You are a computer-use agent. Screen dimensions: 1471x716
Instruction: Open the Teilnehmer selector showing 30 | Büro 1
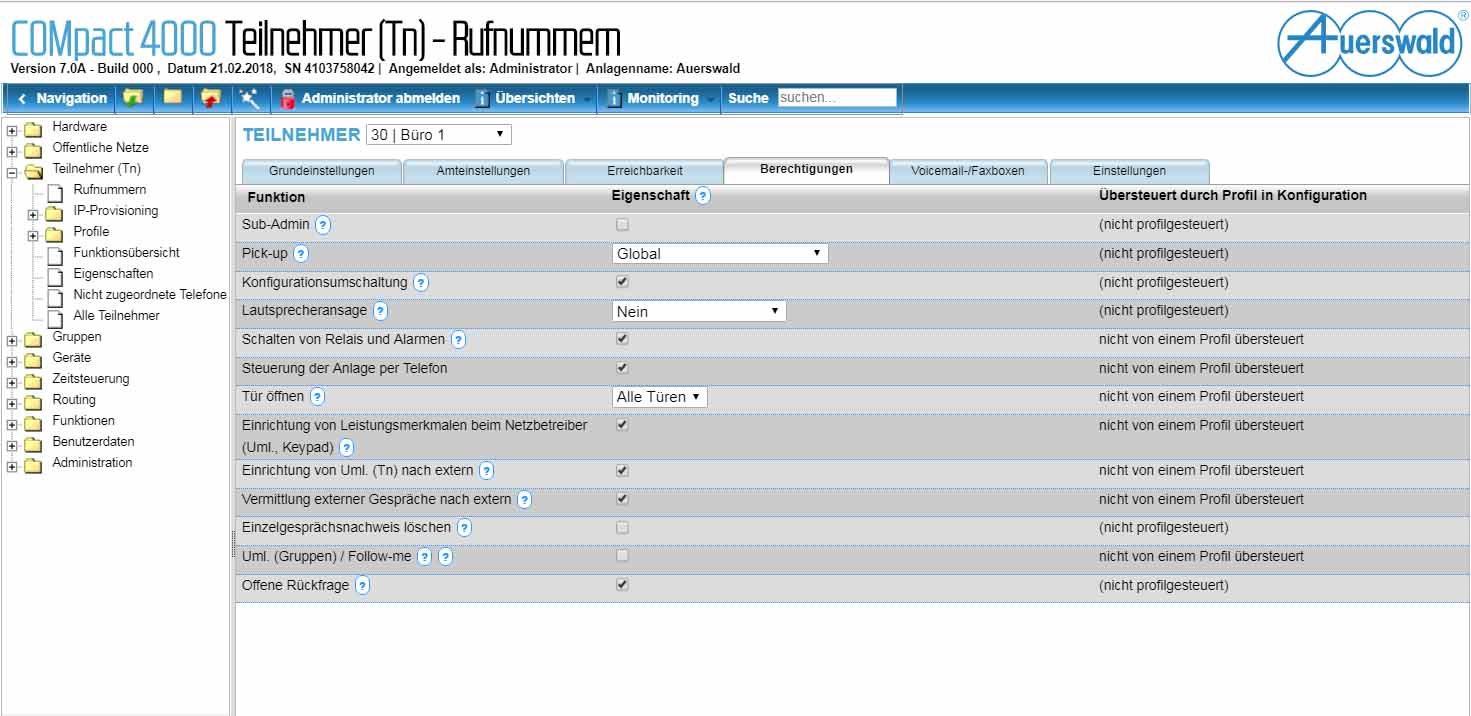(x=438, y=134)
